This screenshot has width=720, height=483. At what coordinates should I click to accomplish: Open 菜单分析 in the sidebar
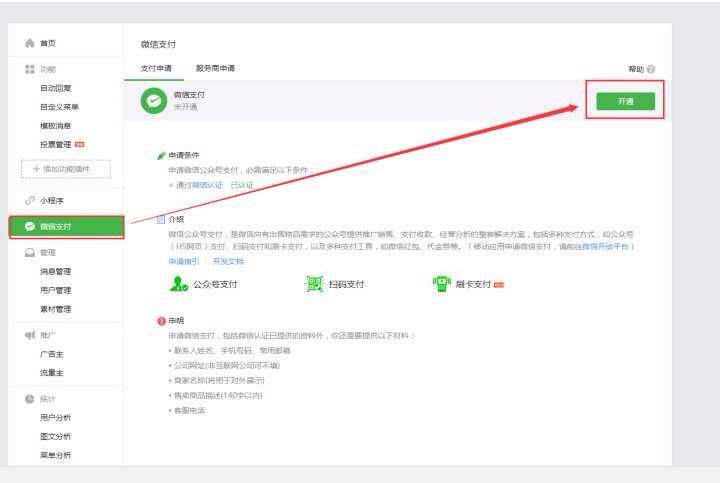pos(56,455)
